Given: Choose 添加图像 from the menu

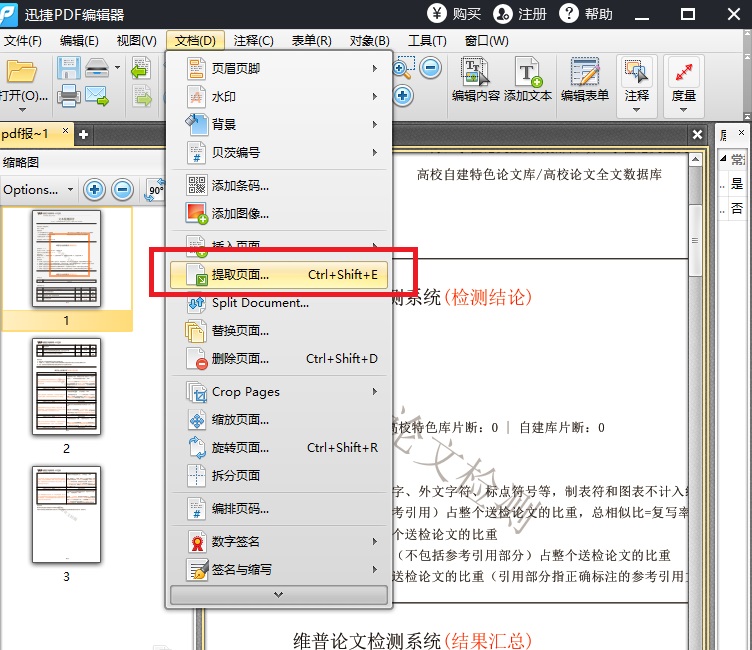Looking at the screenshot, I should 279,213.
